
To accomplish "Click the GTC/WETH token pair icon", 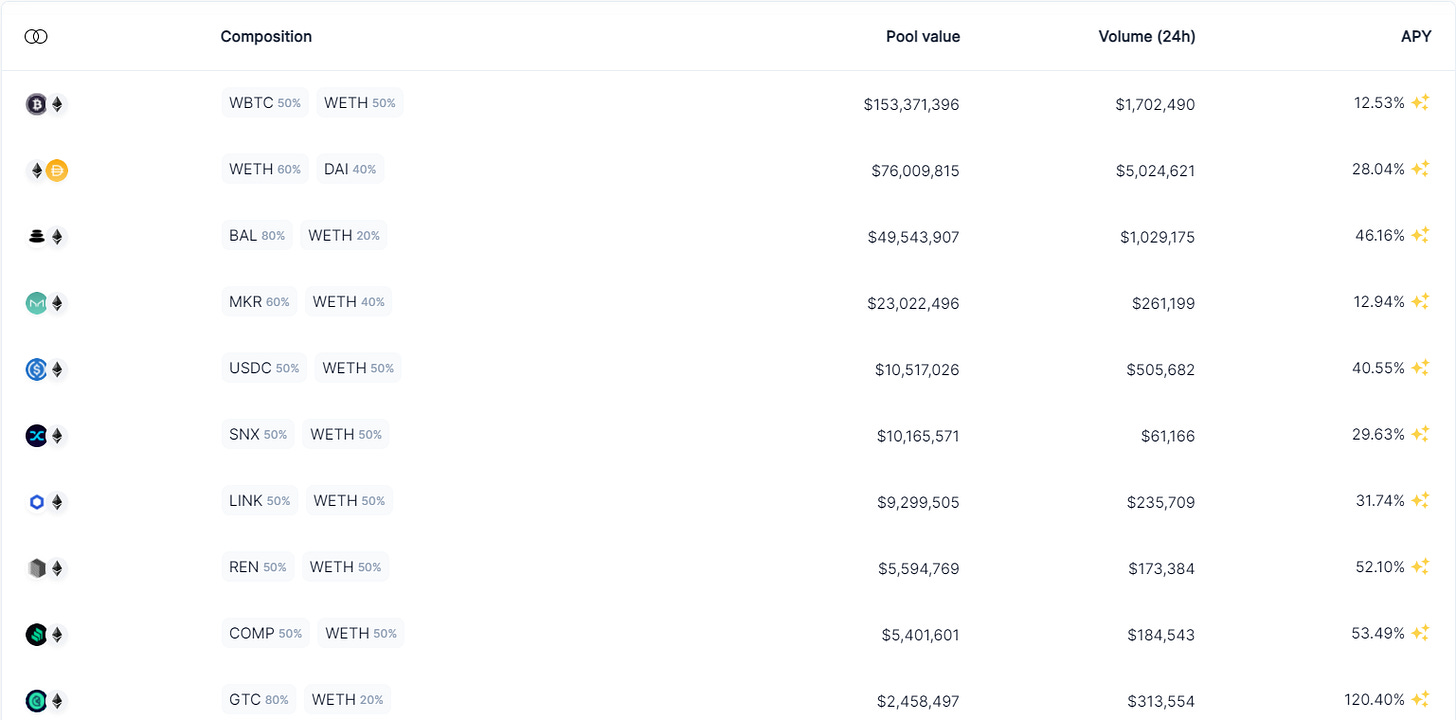I will coord(46,701).
